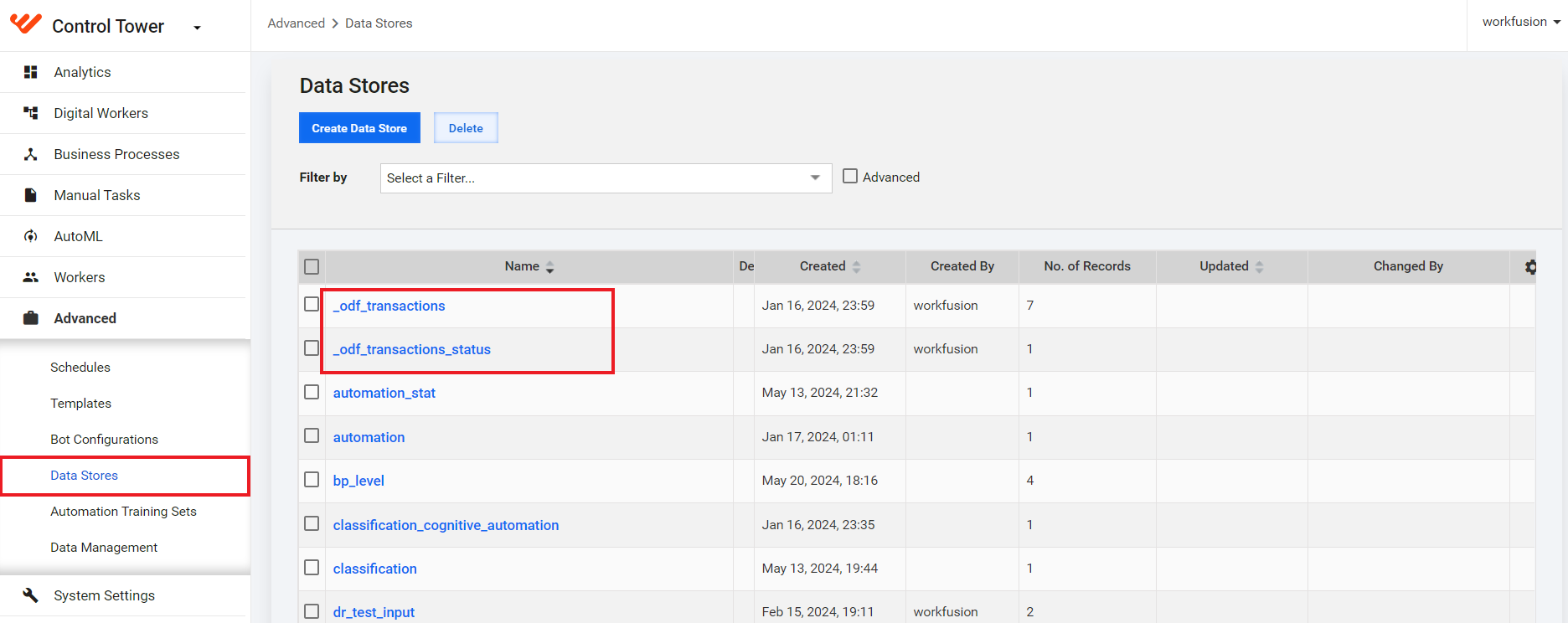Open the _odf_transactions data store
The width and height of the screenshot is (1568, 623).
pyautogui.click(x=389, y=306)
